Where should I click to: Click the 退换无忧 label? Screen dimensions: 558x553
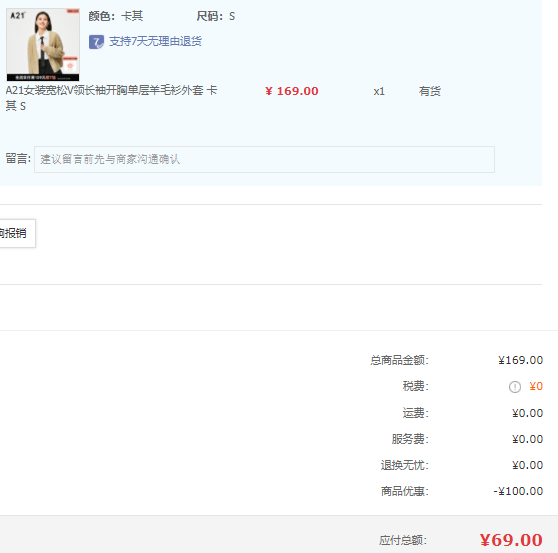point(405,465)
